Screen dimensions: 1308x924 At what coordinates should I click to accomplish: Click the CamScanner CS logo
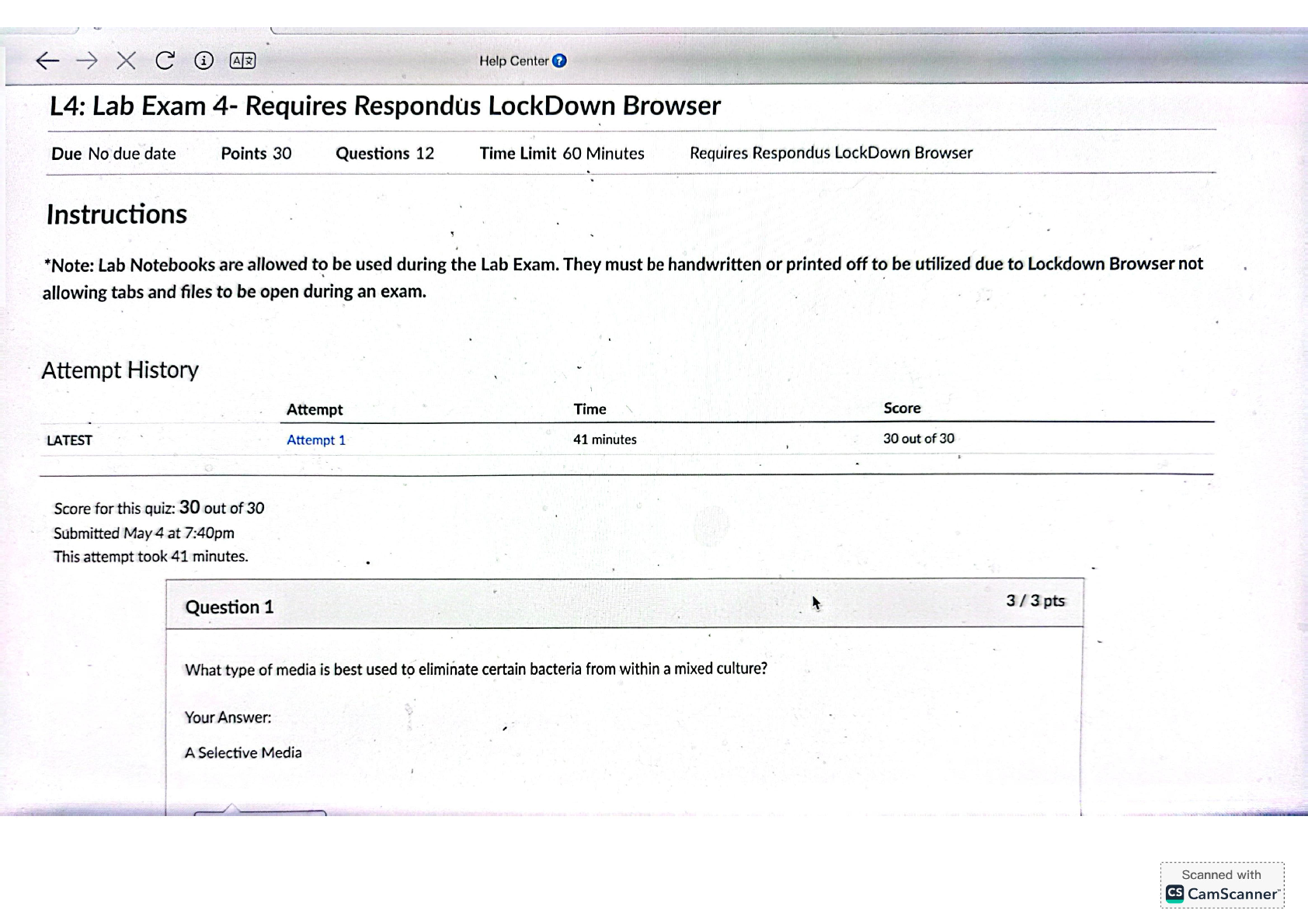pyautogui.click(x=1174, y=894)
